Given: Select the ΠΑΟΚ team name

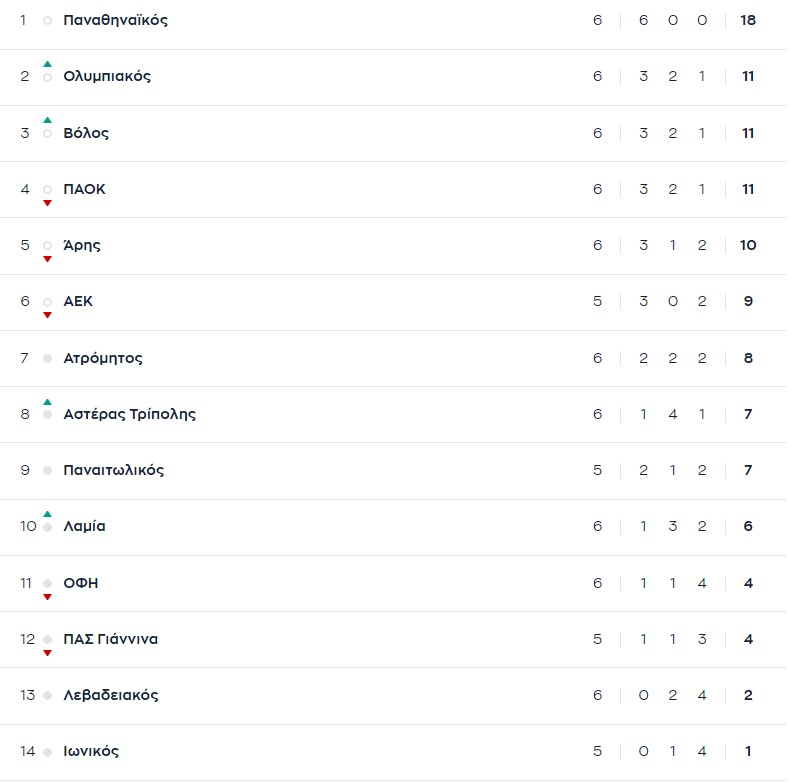Looking at the screenshot, I should [84, 189].
